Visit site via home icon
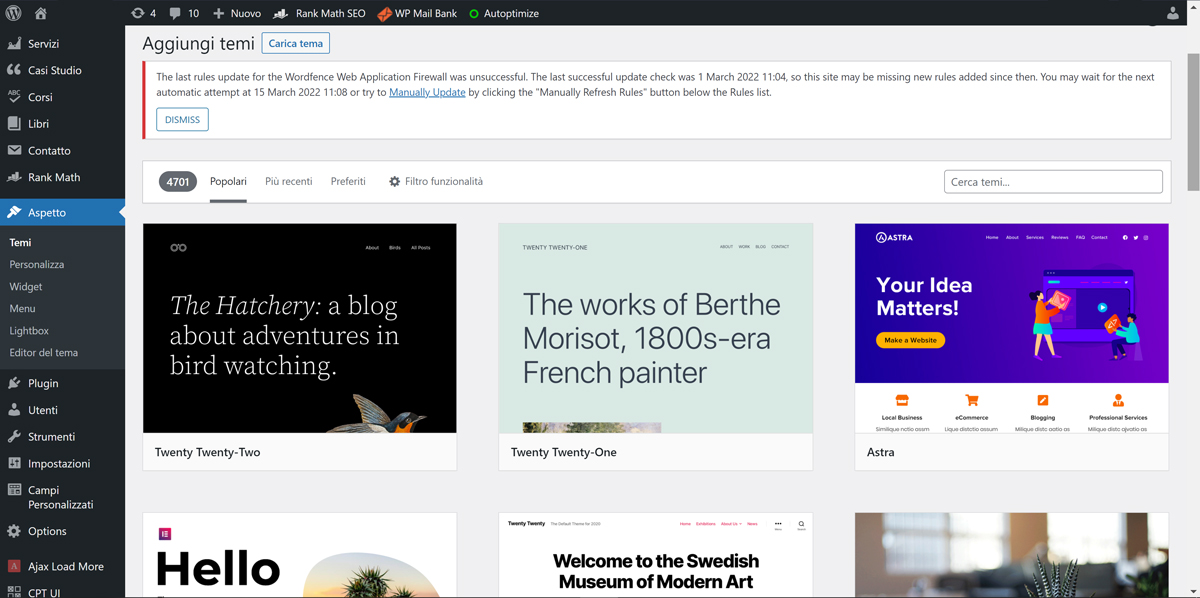Screen dimensions: 1200x598 click(41, 13)
